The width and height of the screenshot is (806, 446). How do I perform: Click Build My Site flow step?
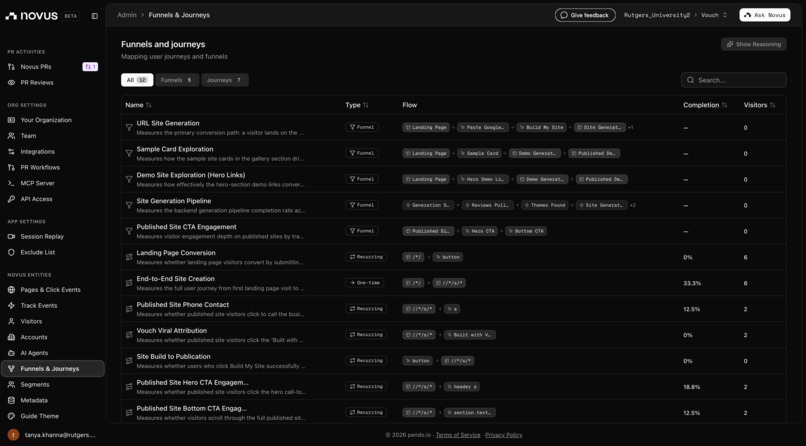tap(542, 127)
